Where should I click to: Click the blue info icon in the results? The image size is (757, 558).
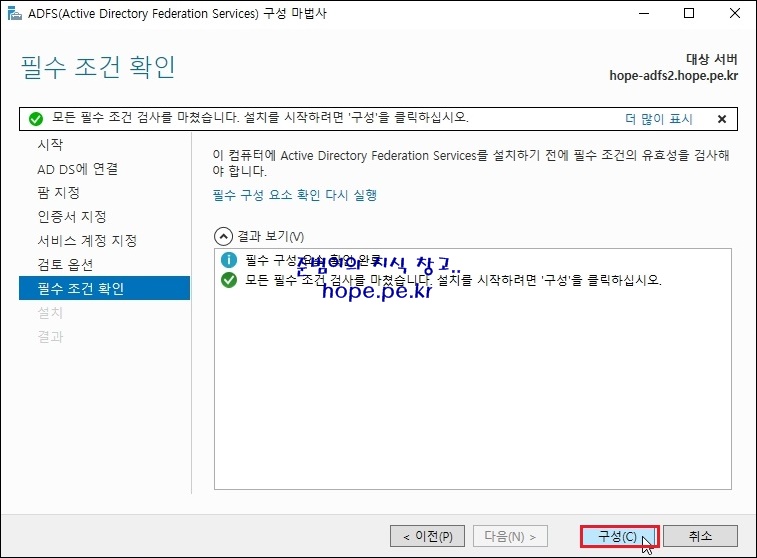tap(229, 260)
